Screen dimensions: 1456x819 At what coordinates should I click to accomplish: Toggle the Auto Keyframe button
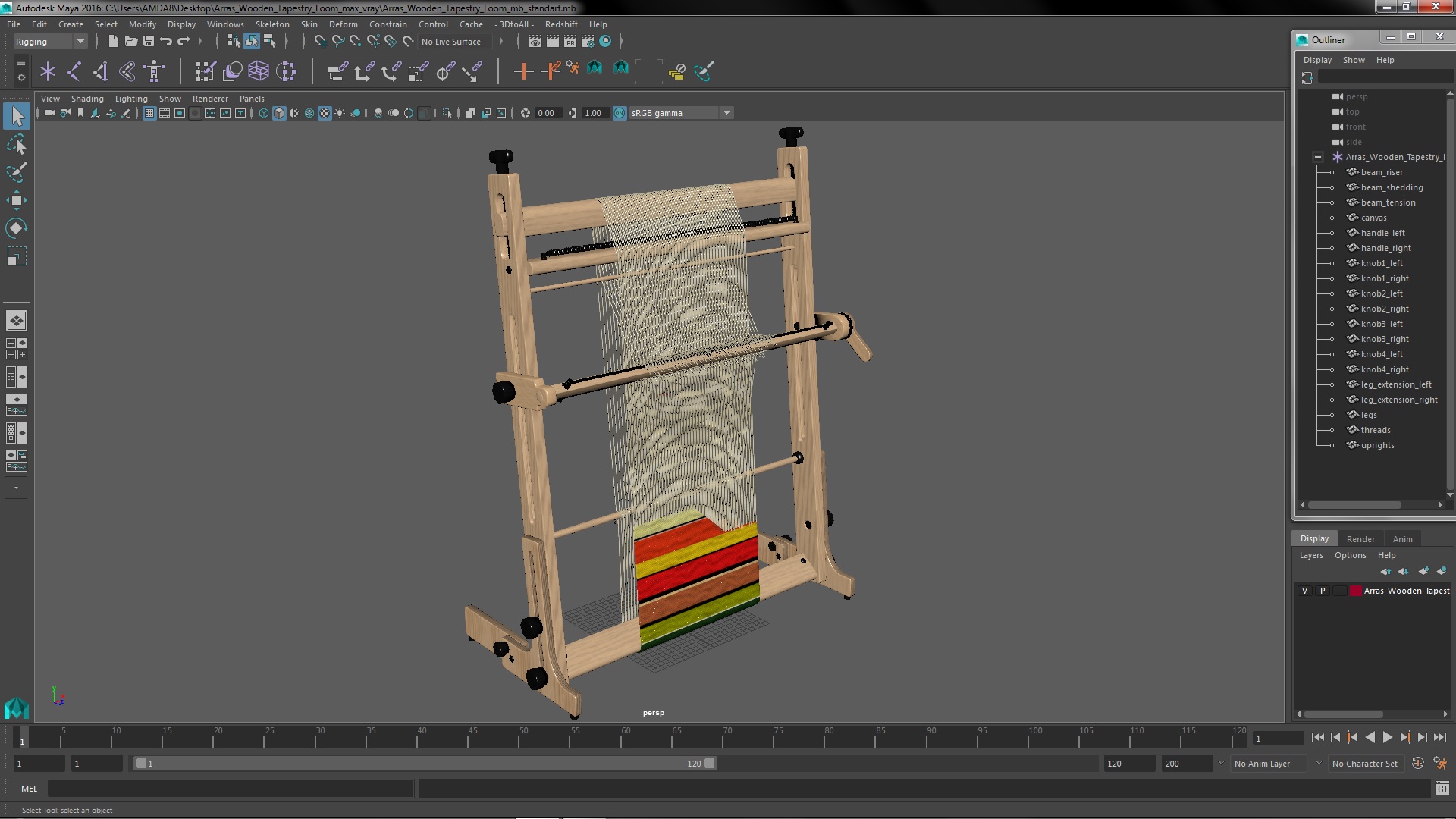[x=1417, y=764]
